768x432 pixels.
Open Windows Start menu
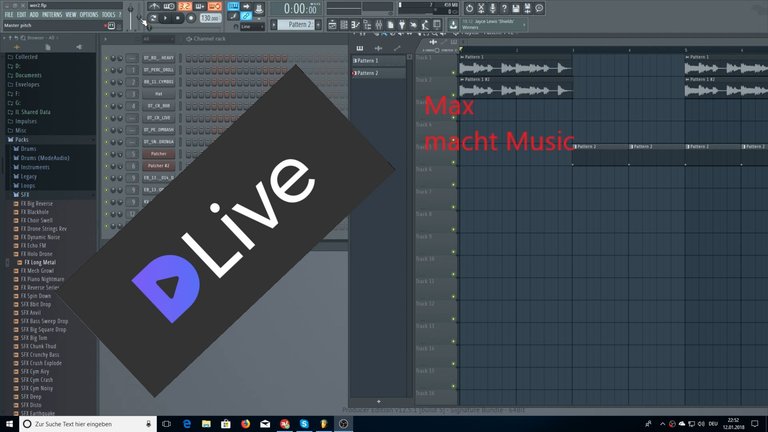click(x=9, y=424)
